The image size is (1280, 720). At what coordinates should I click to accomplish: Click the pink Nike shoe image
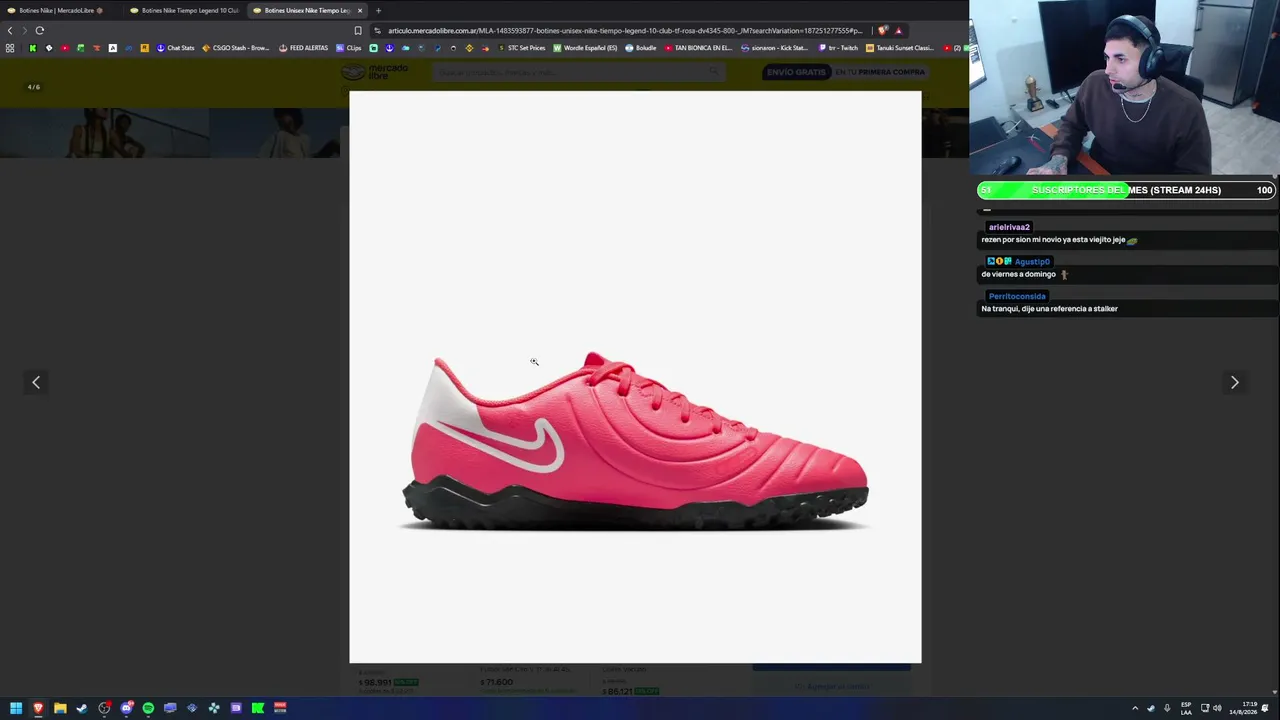(x=635, y=441)
